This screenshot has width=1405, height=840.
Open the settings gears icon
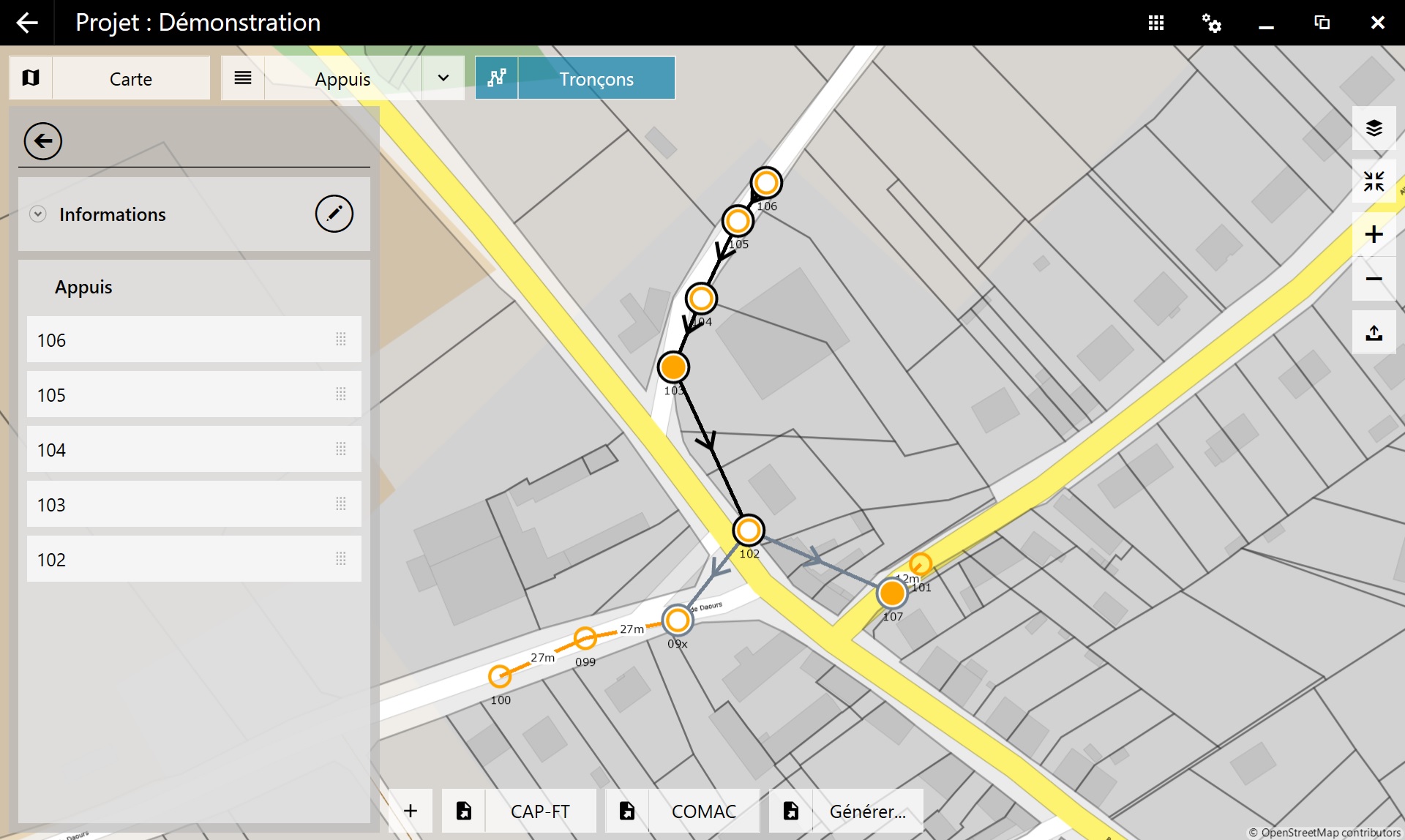[x=1212, y=23]
